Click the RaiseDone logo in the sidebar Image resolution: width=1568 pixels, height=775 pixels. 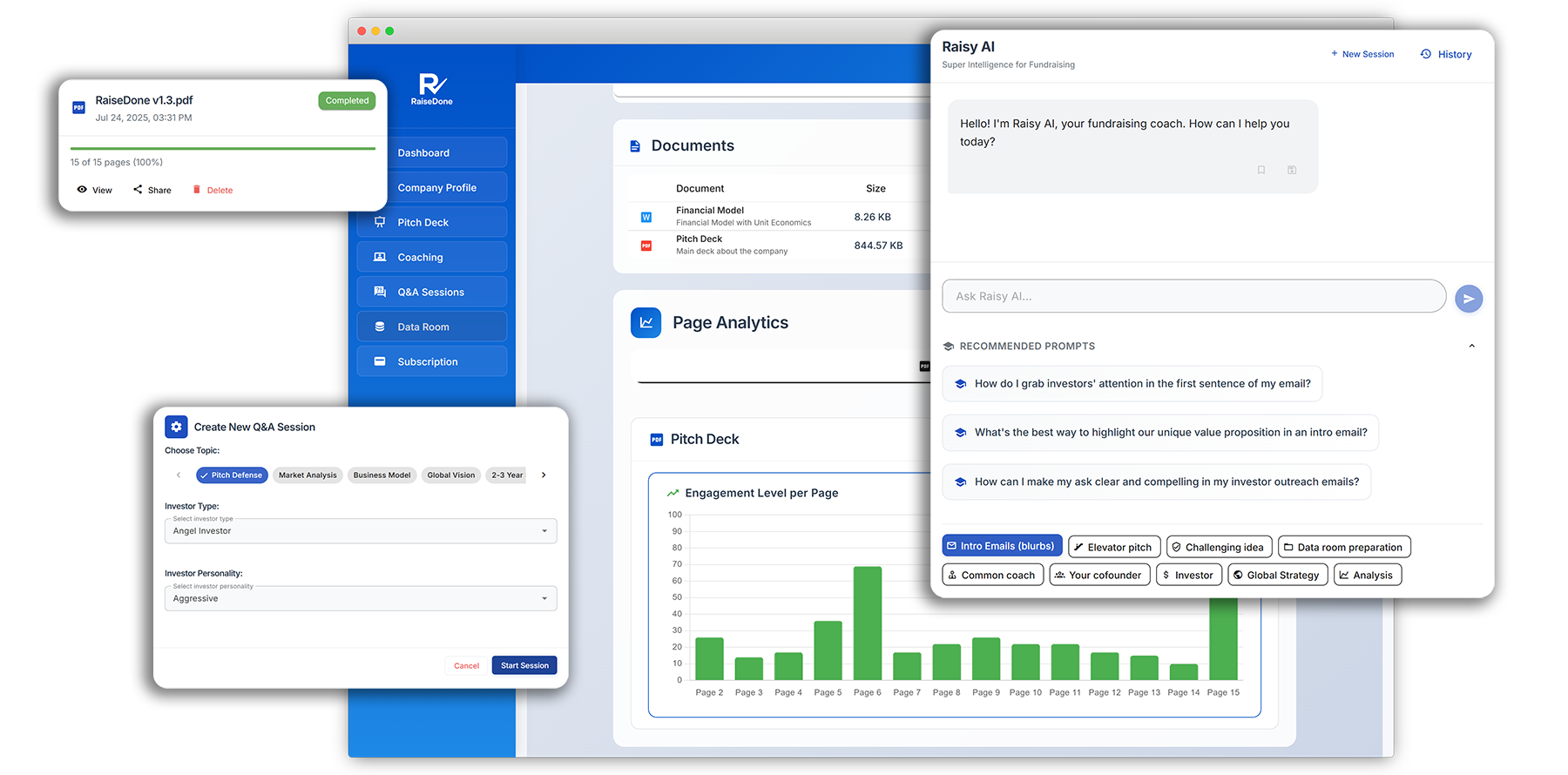coord(432,89)
